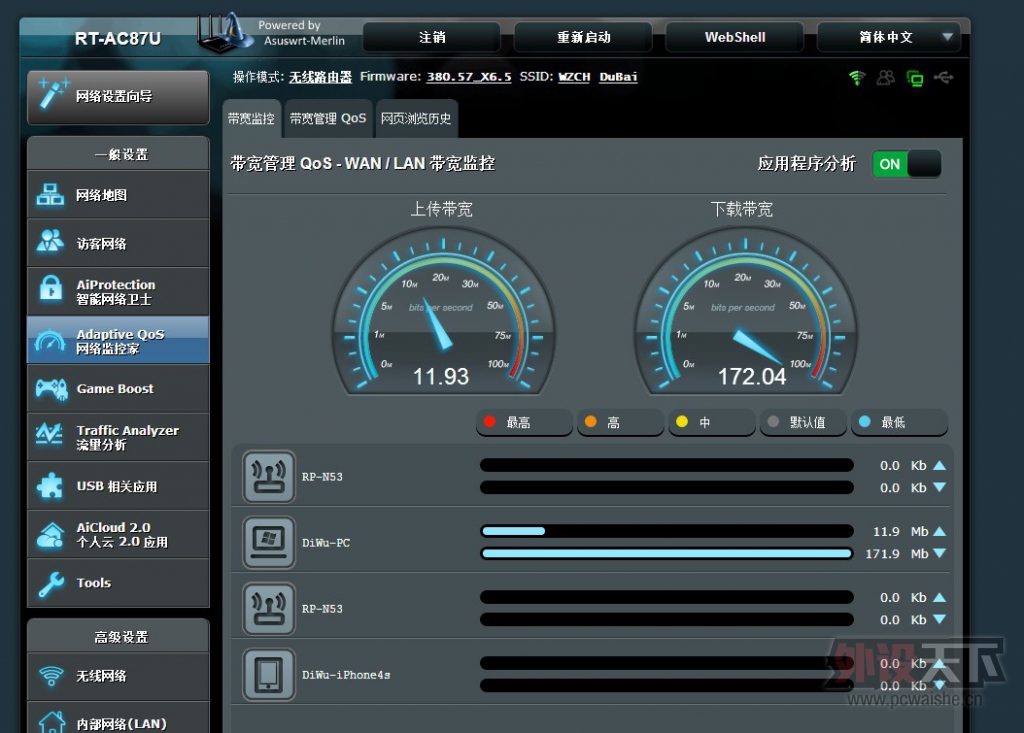Open AiProtection lock icon
Screen dimensions: 1024x733
[x=50, y=288]
